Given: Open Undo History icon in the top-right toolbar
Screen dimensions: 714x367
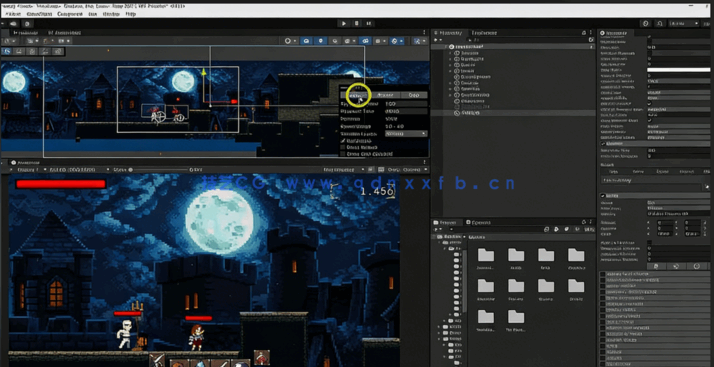Looking at the screenshot, I should pyautogui.click(x=645, y=23).
